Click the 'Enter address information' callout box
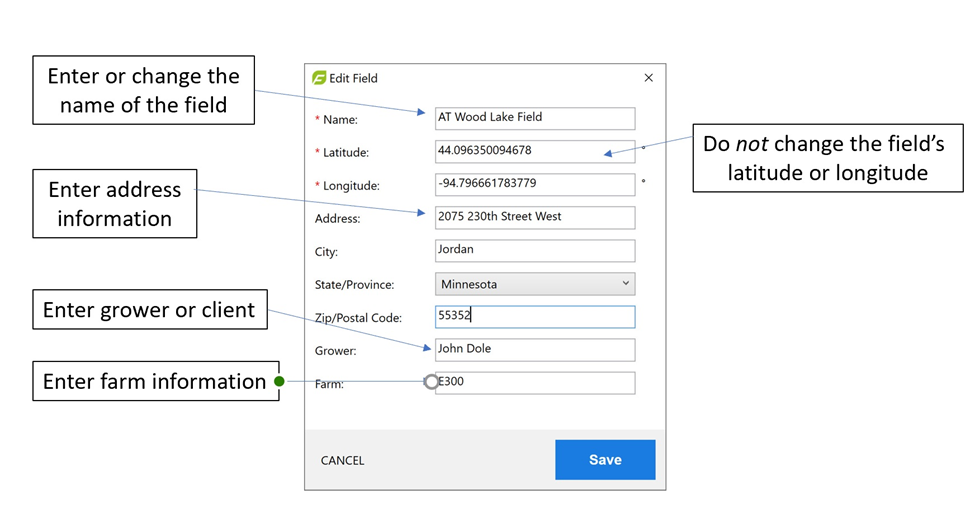The width and height of the screenshot is (975, 508). pos(114,204)
